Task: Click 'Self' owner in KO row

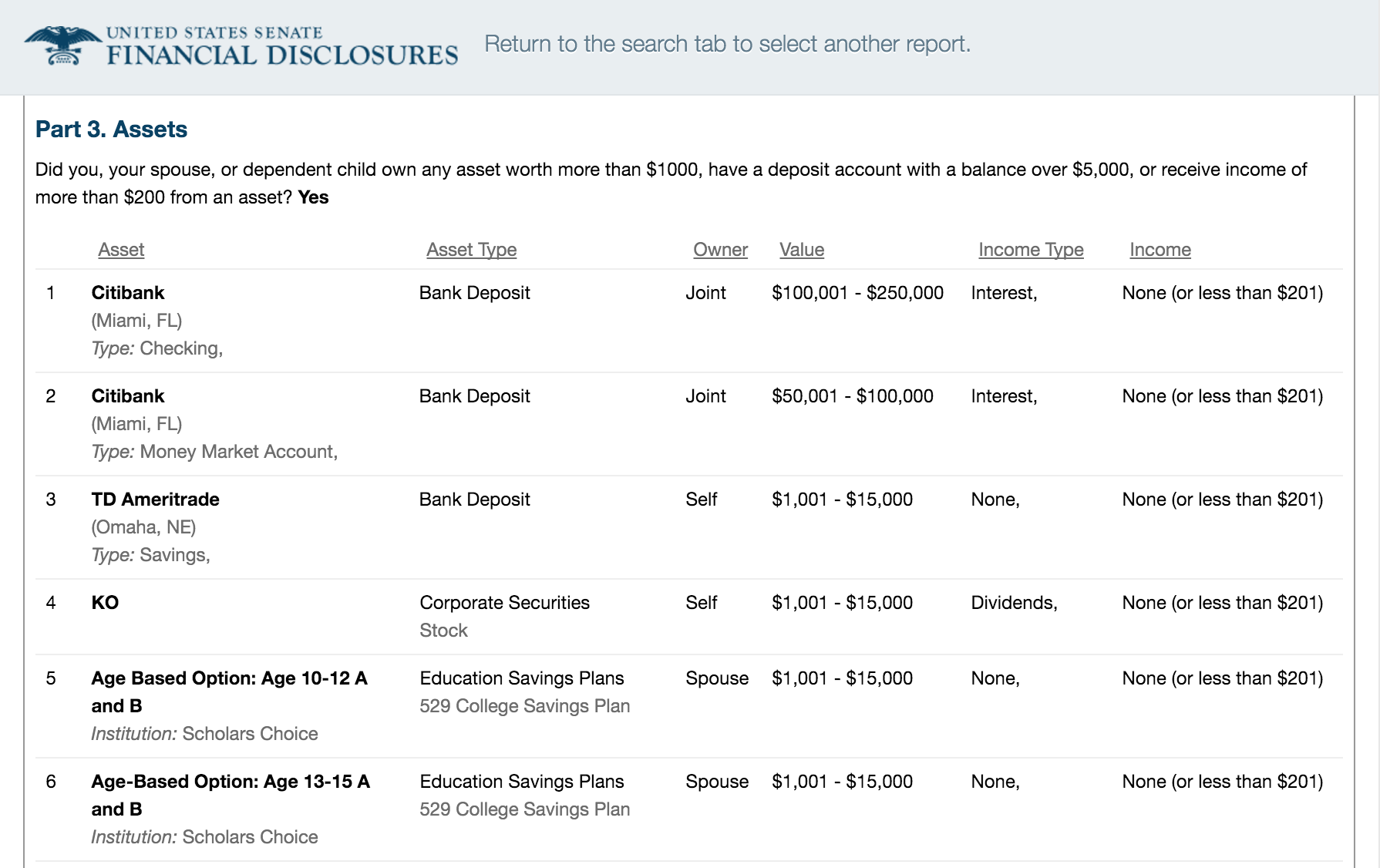Action: 701,603
